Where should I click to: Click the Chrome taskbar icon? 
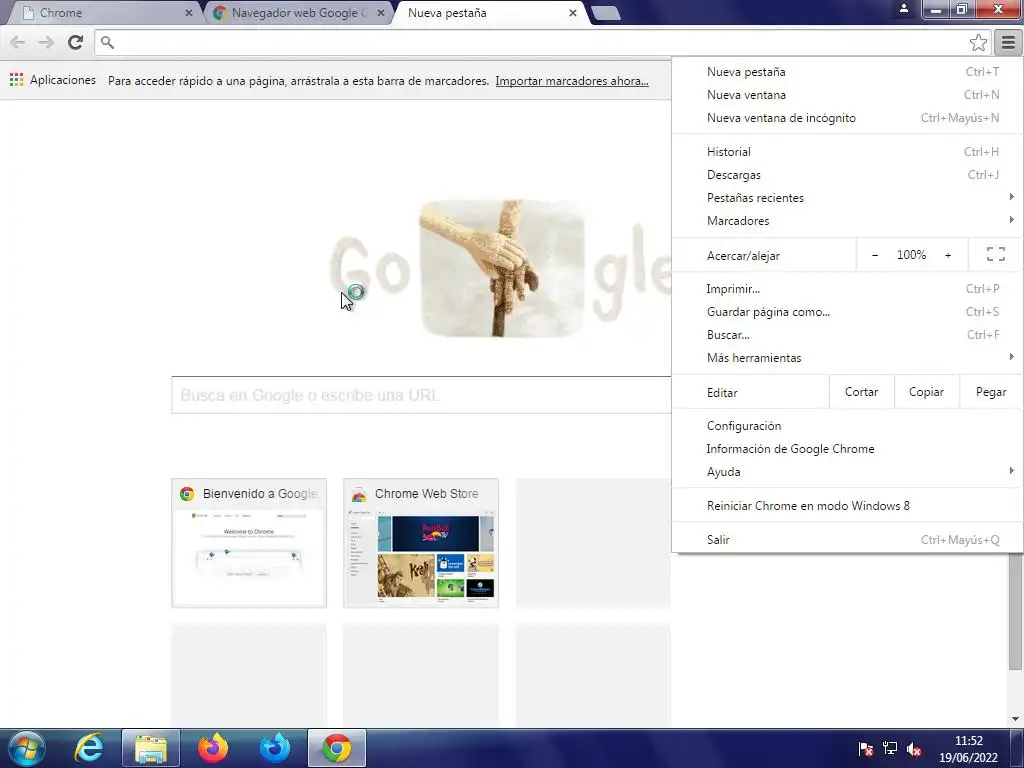pos(337,748)
